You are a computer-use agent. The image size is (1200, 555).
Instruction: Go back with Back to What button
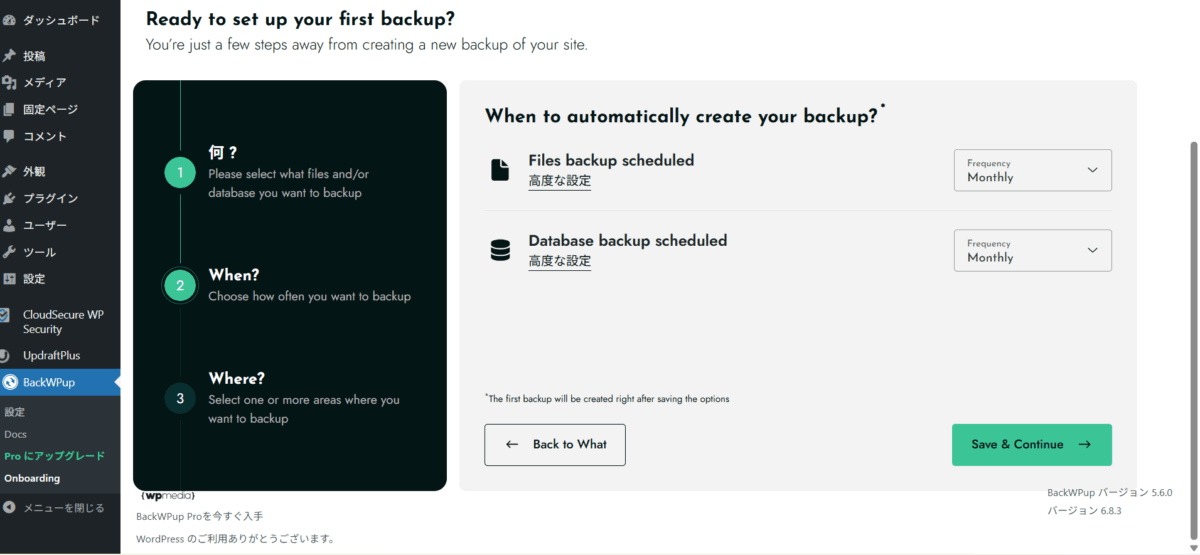click(555, 444)
